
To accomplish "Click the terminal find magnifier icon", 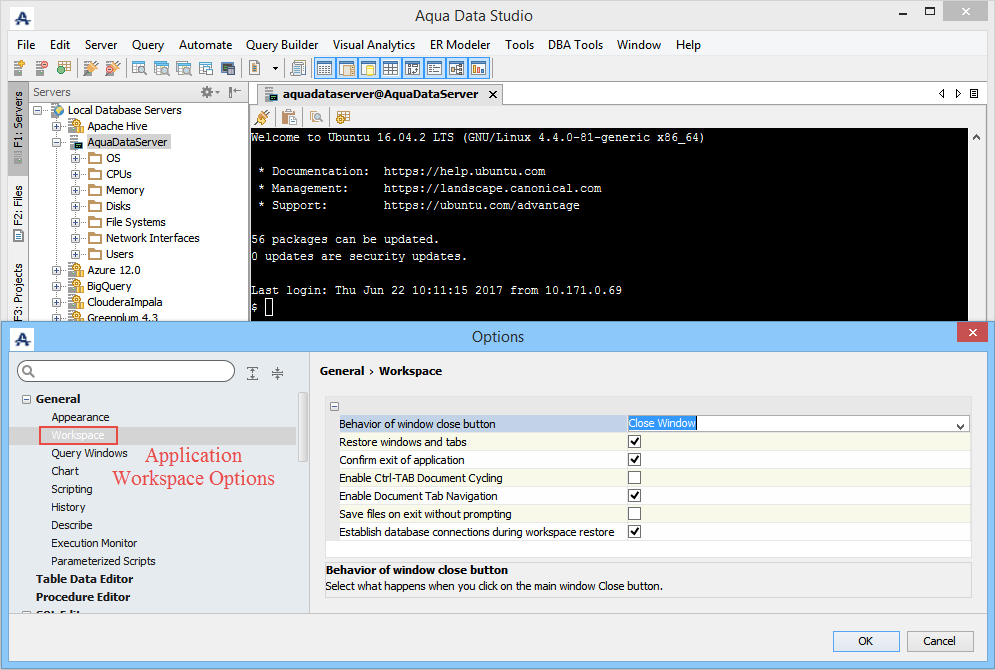I will (316, 117).
